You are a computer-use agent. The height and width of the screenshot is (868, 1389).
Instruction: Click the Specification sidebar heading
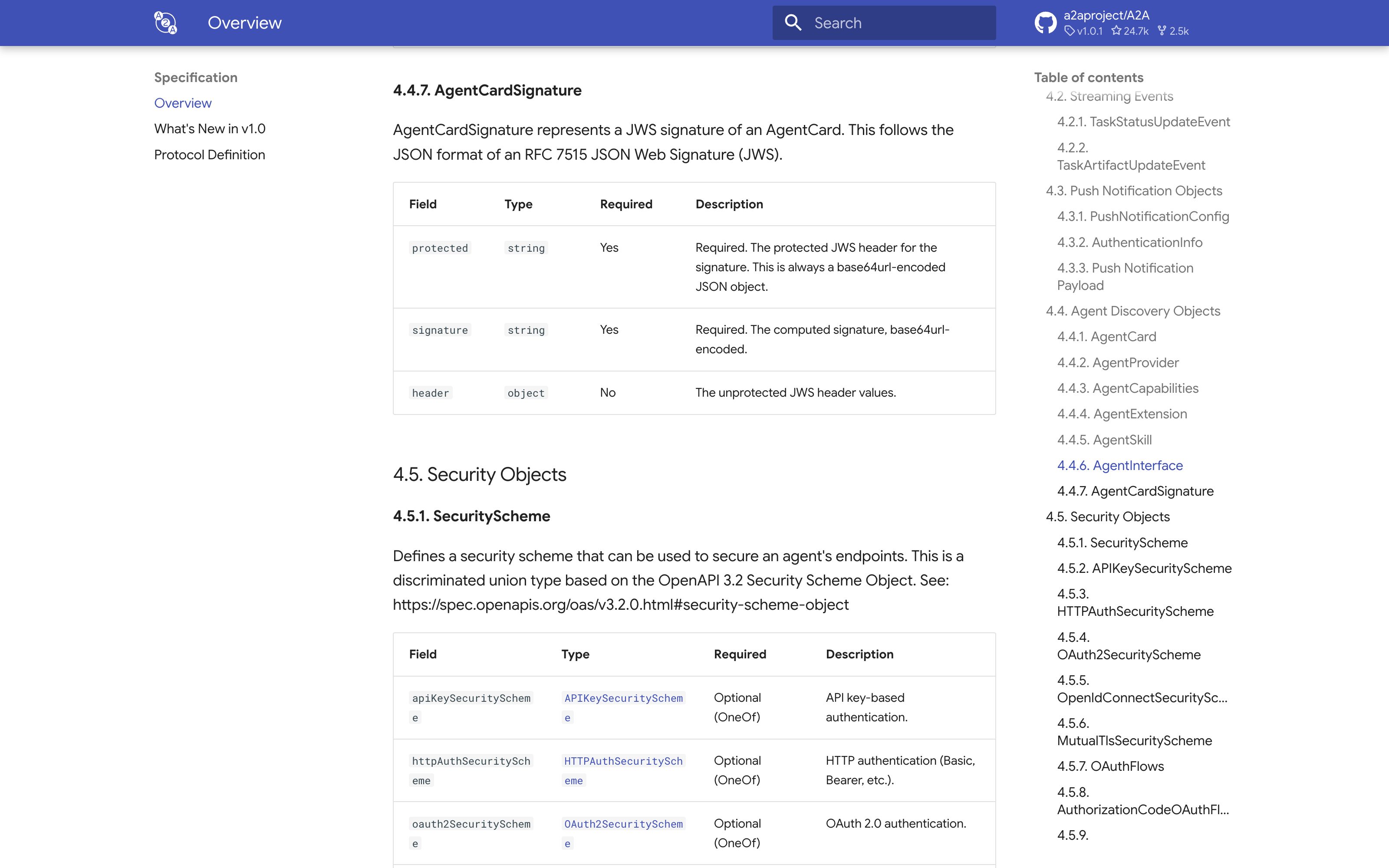[196, 78]
